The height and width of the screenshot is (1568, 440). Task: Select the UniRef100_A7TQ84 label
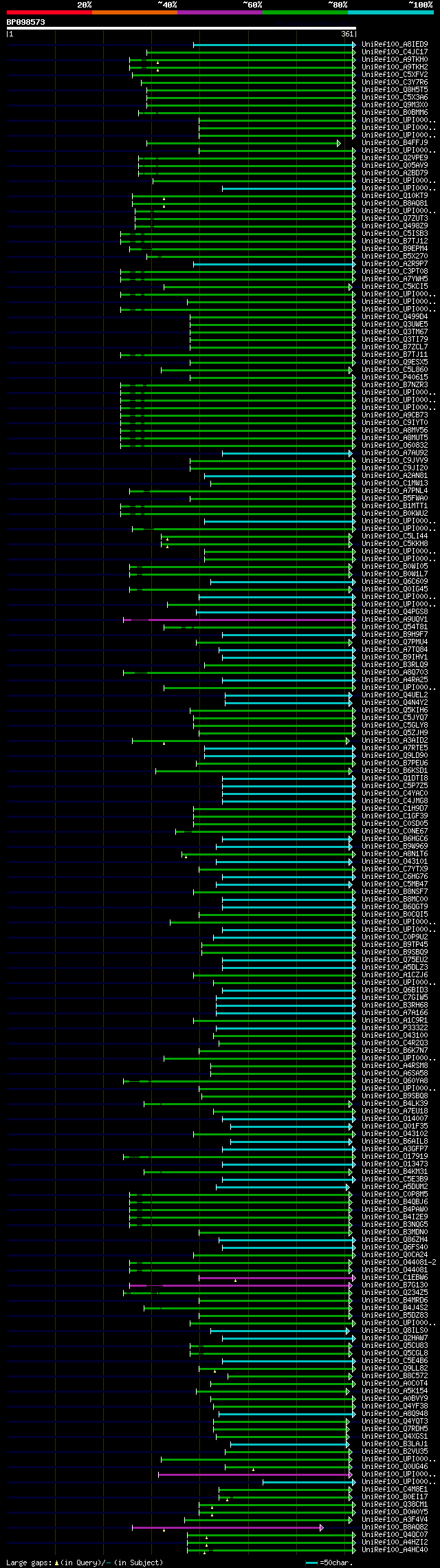pyautogui.click(x=395, y=650)
